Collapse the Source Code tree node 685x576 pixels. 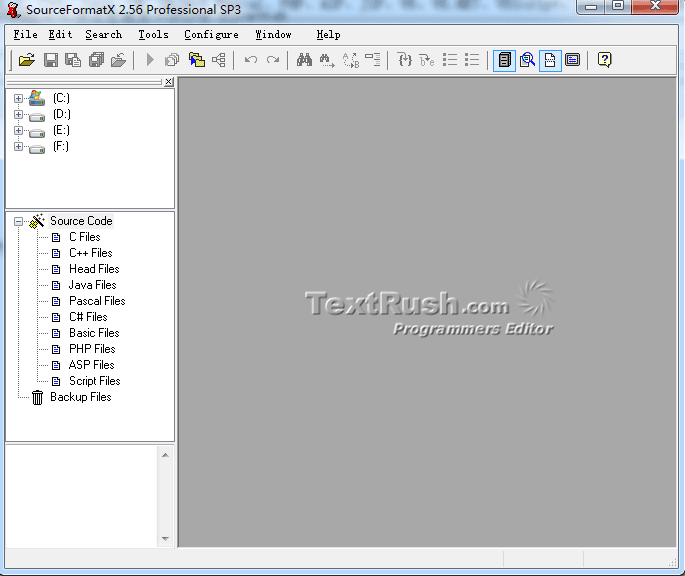[18, 222]
